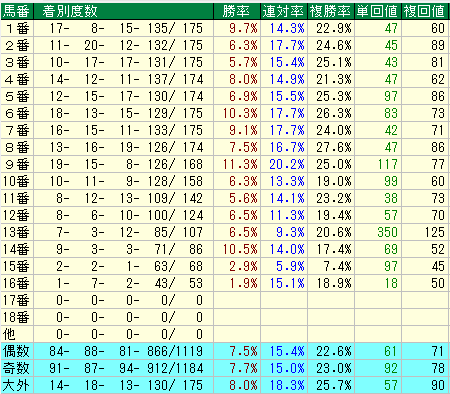Click the 125 複回値 value for 13番
This screenshot has height=394, width=450.
[x=435, y=233]
